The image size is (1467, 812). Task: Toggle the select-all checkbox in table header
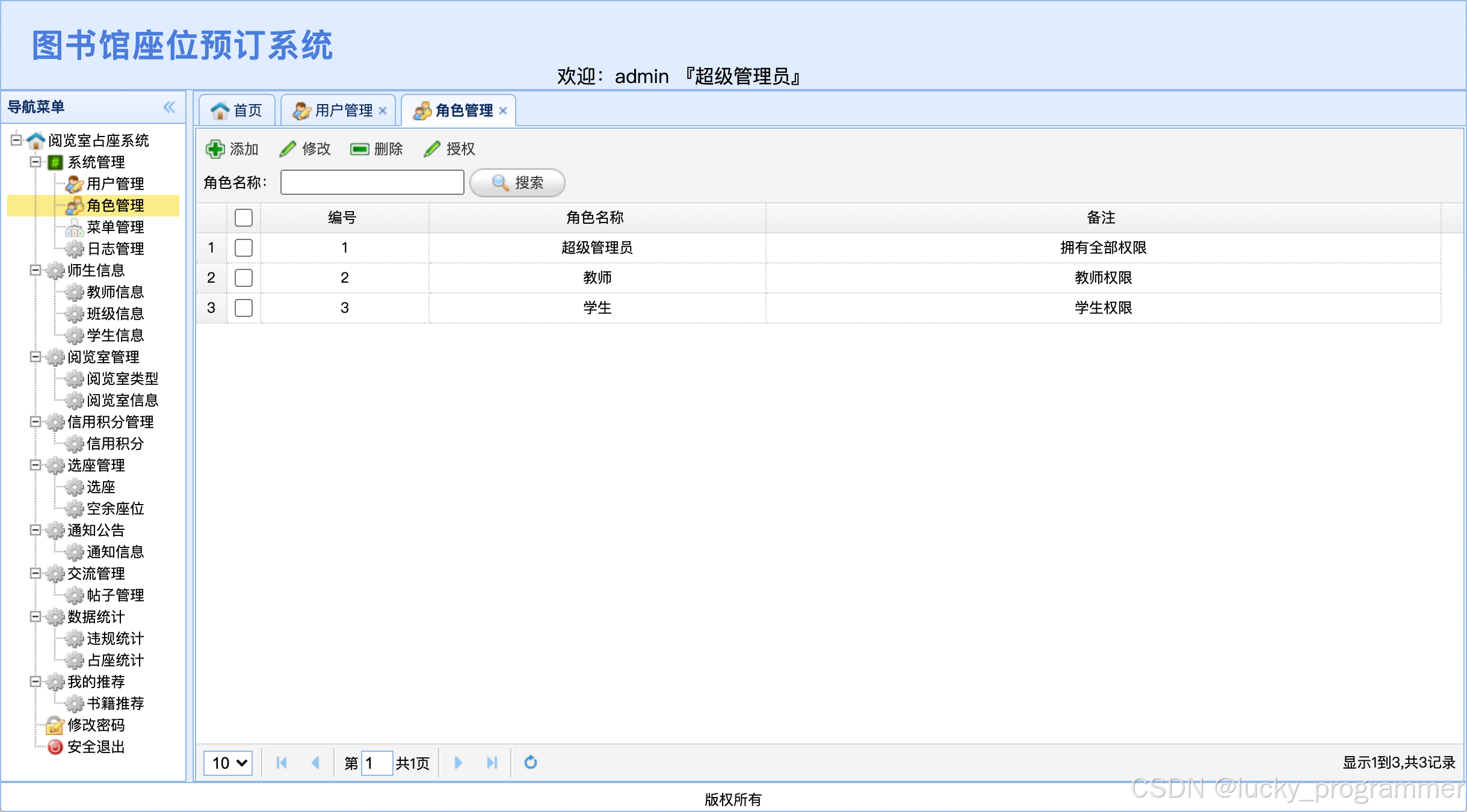[244, 218]
